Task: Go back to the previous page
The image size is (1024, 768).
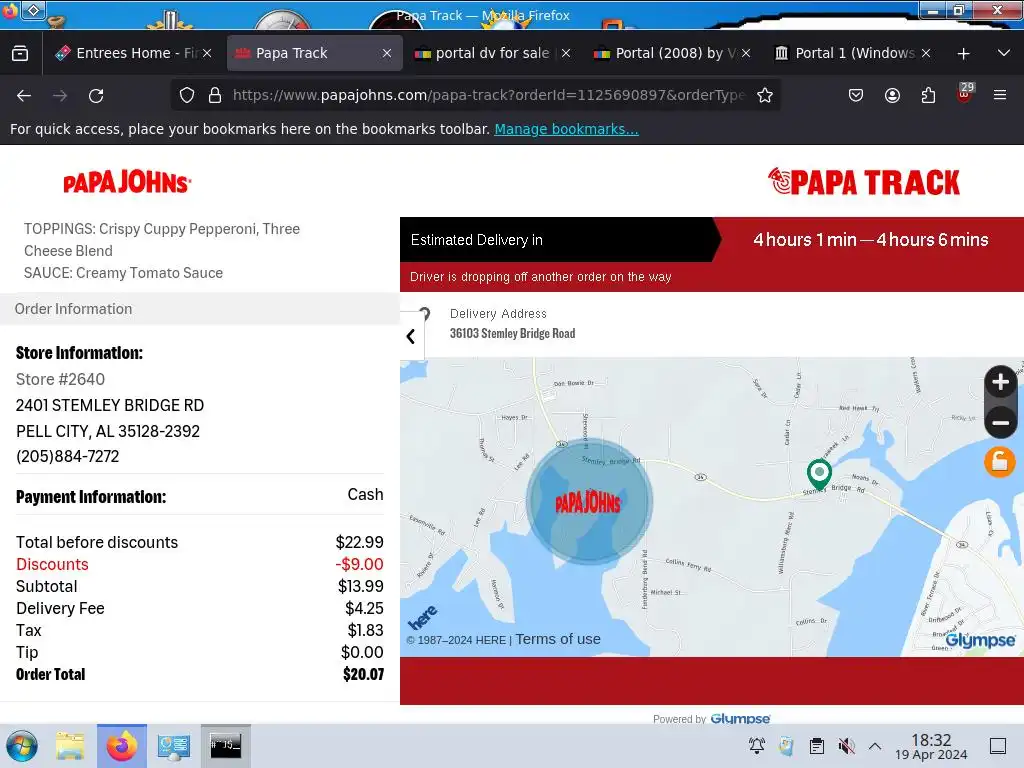Action: (24, 95)
